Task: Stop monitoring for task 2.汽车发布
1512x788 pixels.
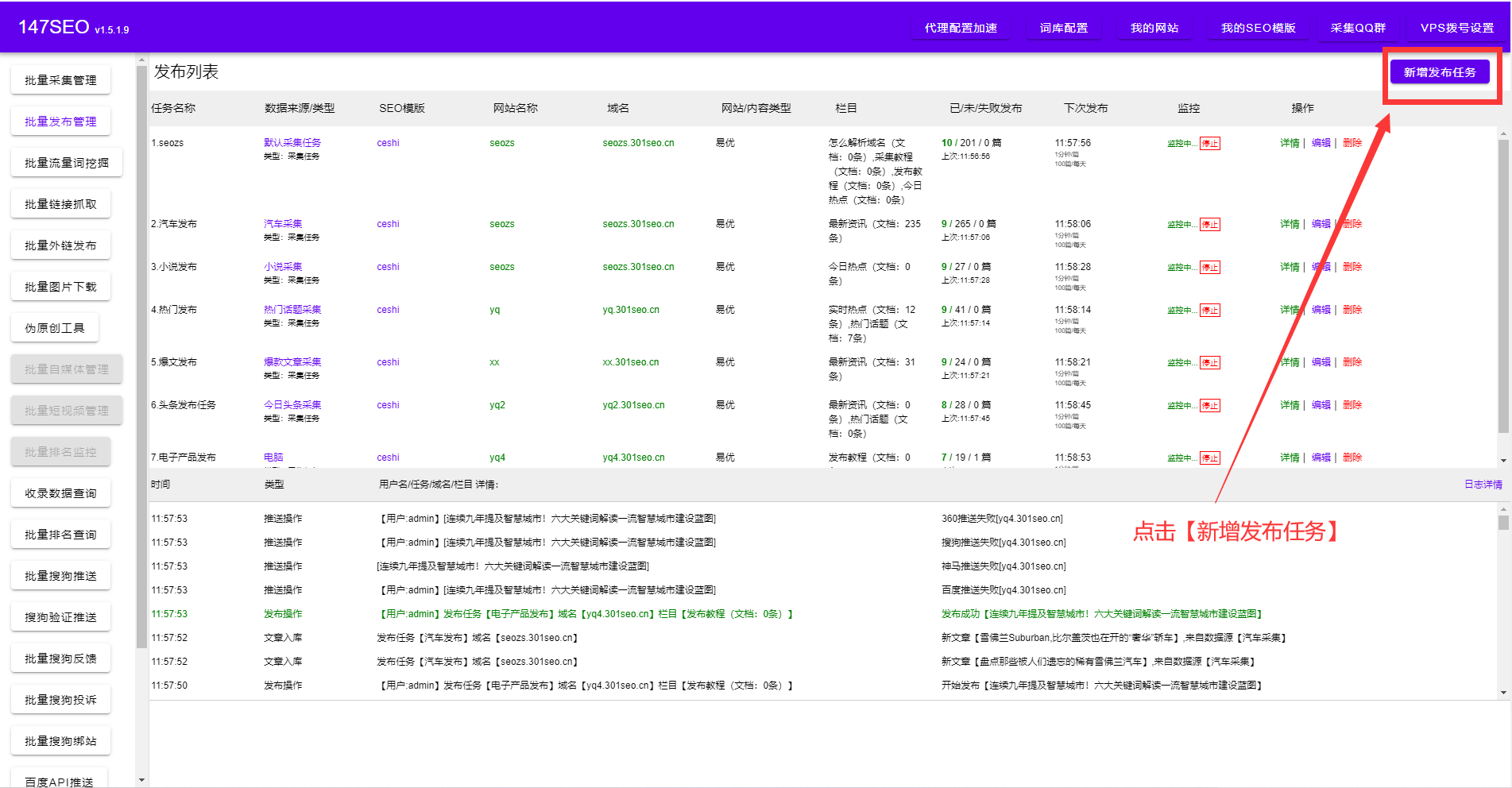Action: pos(1209,225)
